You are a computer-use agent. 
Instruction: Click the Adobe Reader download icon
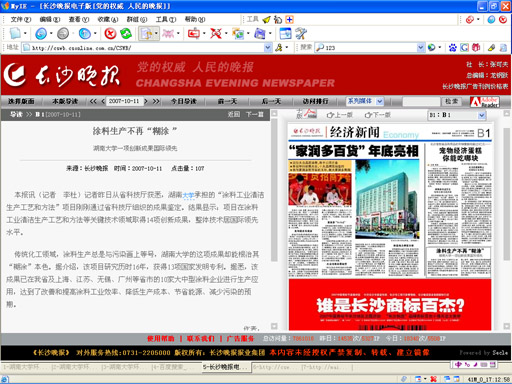(485, 102)
